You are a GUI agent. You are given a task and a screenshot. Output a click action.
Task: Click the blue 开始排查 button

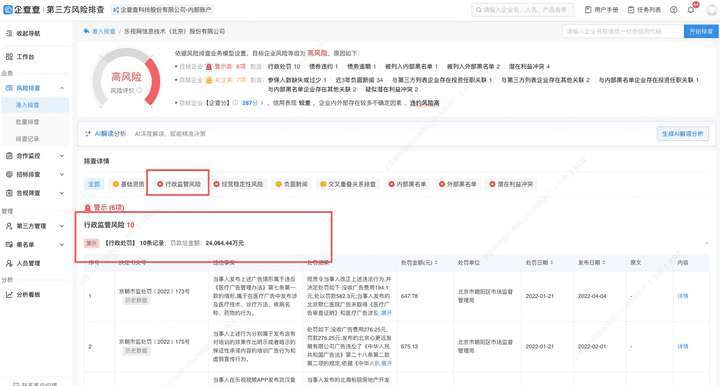(x=701, y=31)
